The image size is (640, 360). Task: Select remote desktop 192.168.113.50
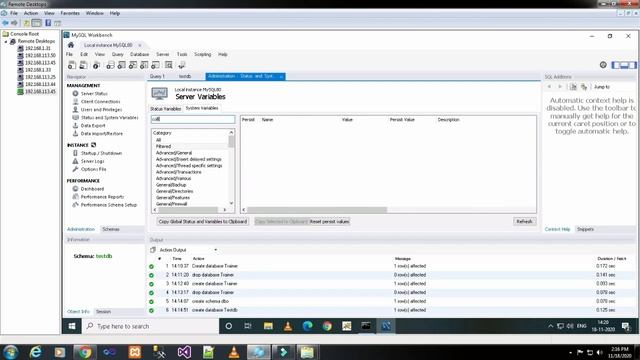40,55
